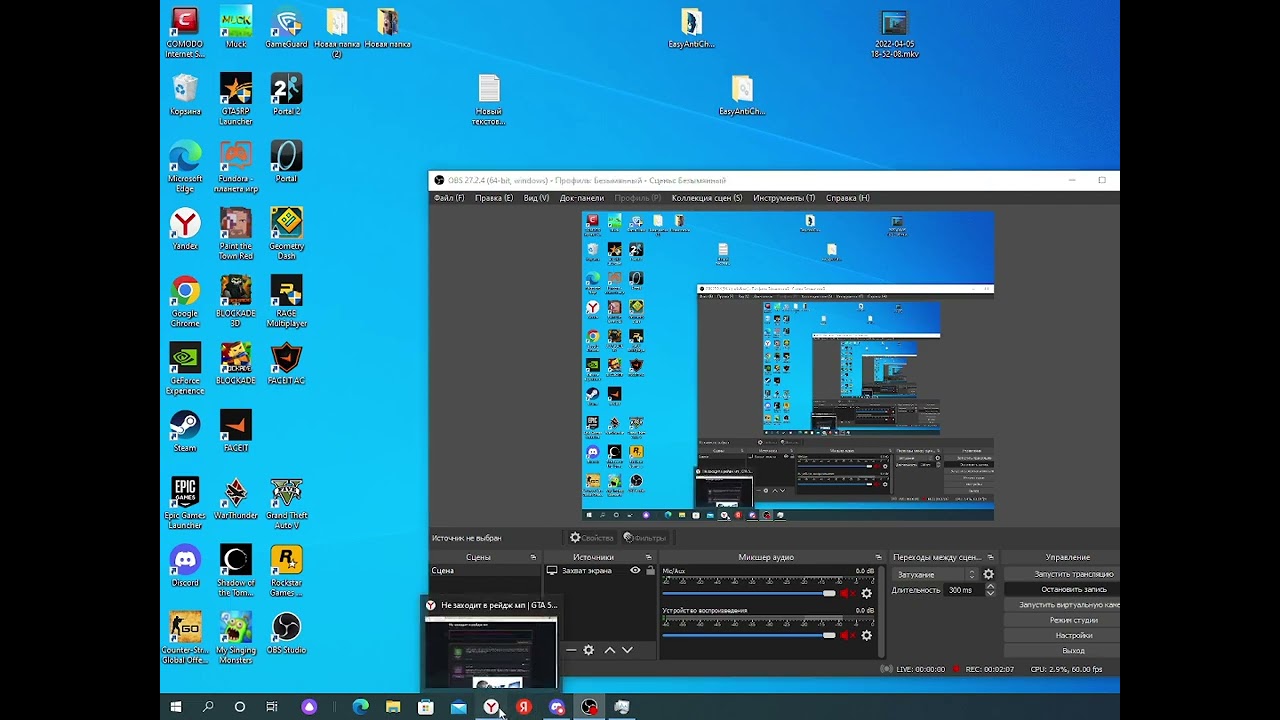Open the Инструменты menu in OBS
The width and height of the screenshot is (1280, 720).
[785, 198]
